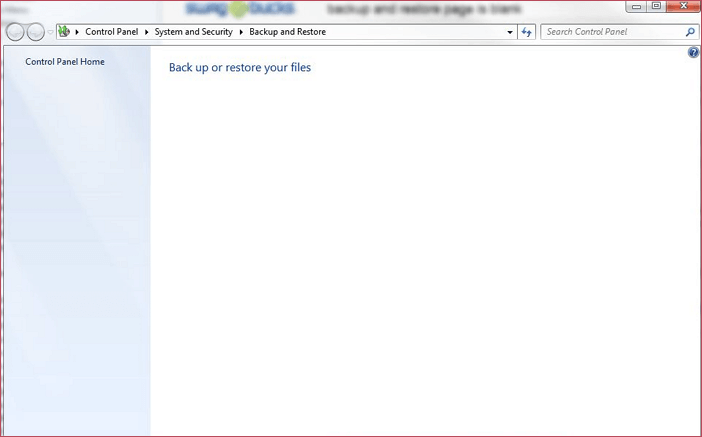Screen dimensions: 702x437
Task: Click empty area of the address bar
Action: 420,32
